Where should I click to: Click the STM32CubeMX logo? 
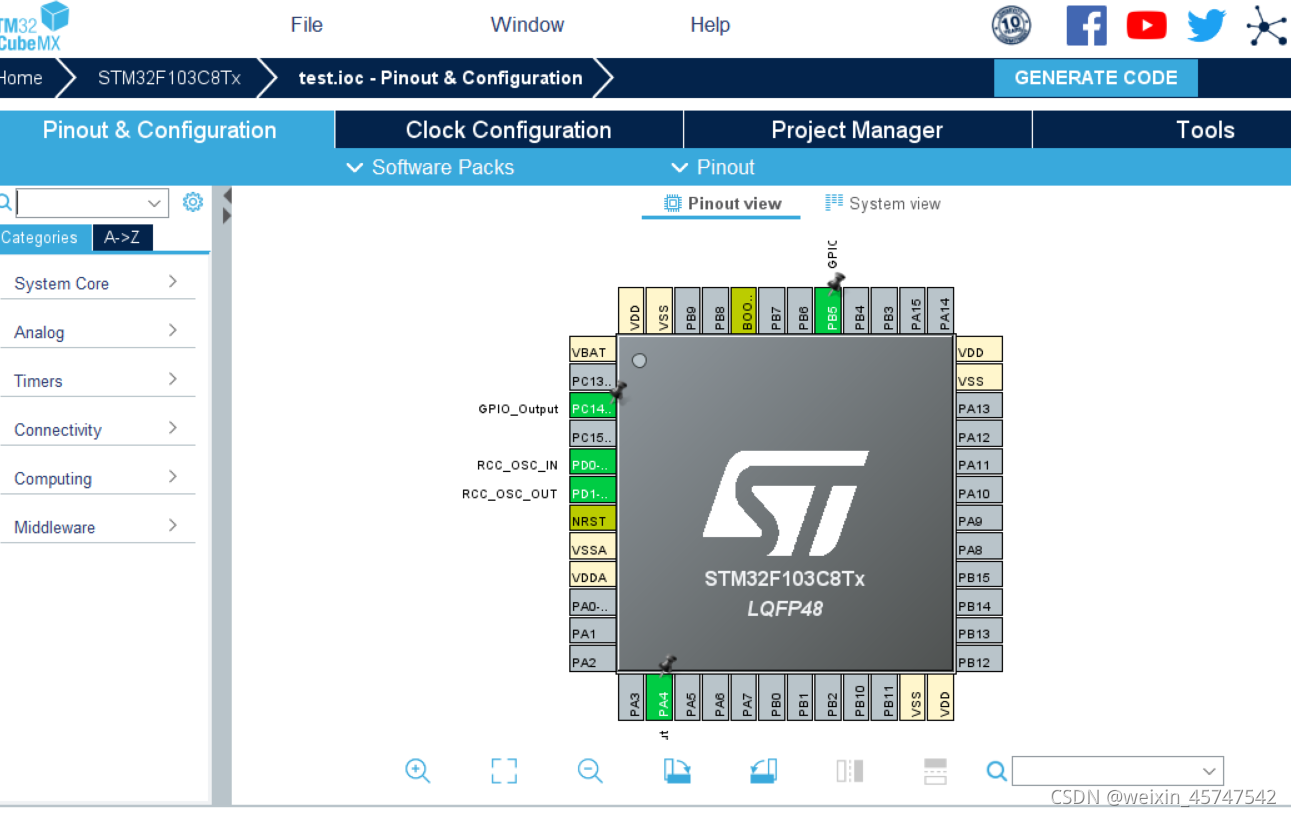coord(35,26)
